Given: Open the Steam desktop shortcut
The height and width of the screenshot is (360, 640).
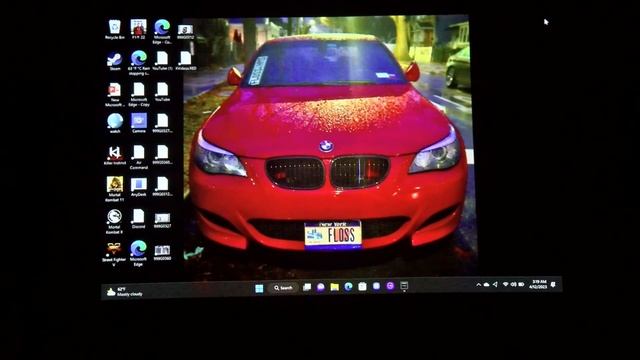Looking at the screenshot, I should point(115,61).
